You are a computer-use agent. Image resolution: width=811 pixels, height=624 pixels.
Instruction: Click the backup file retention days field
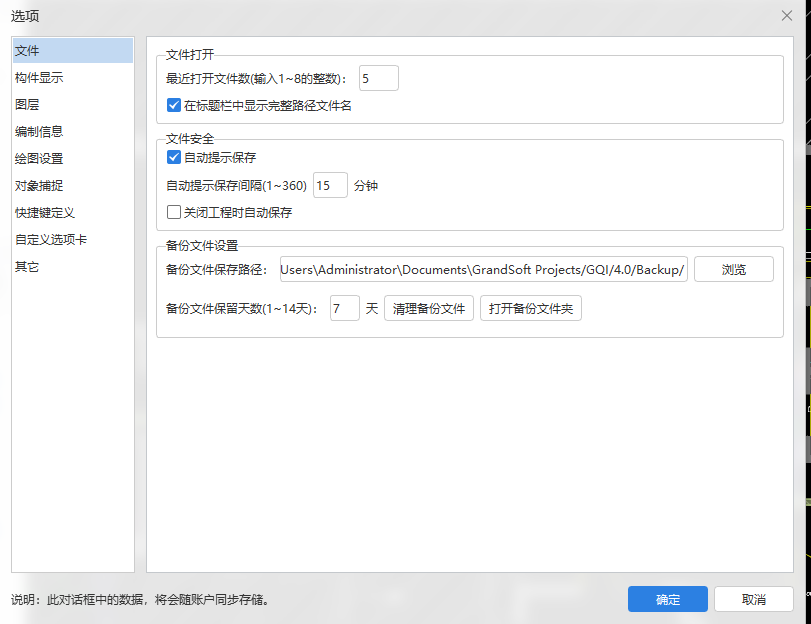[x=344, y=308]
